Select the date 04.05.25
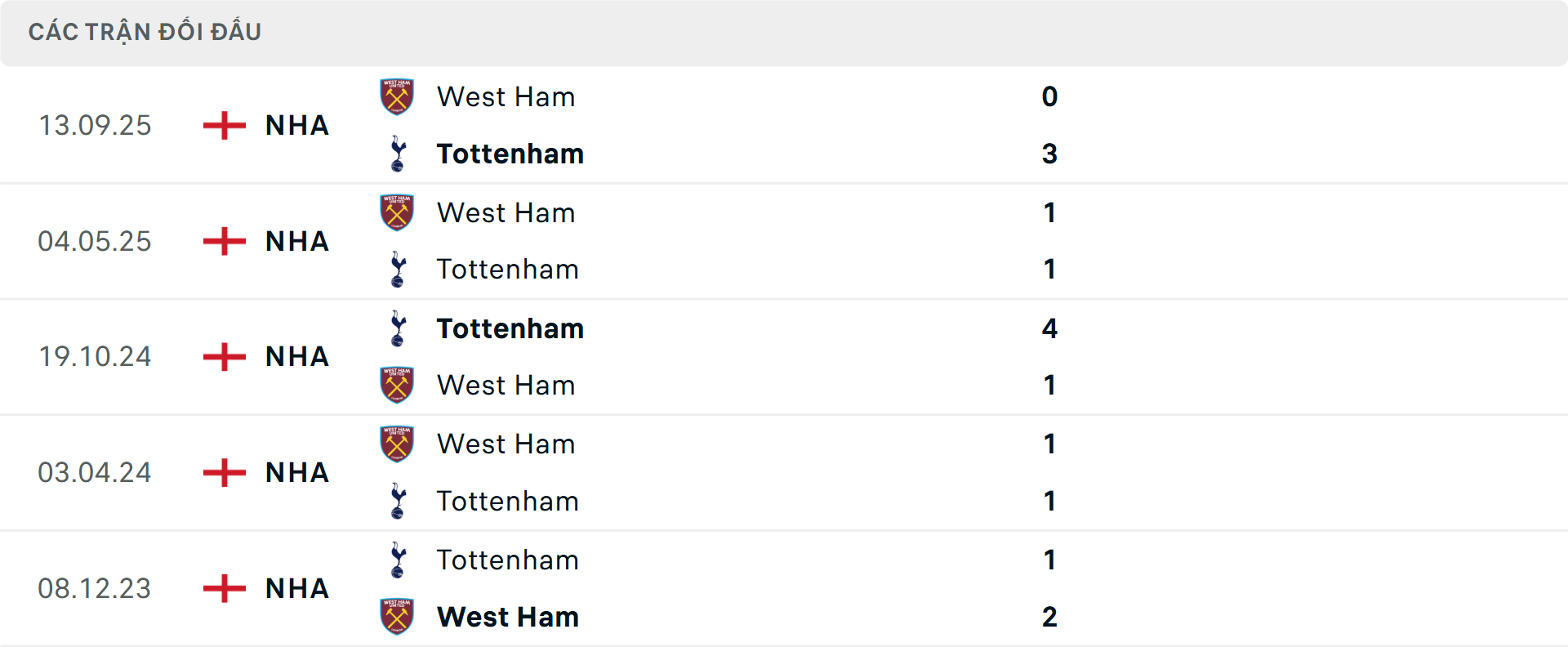The height and width of the screenshot is (647, 1568). (x=95, y=241)
